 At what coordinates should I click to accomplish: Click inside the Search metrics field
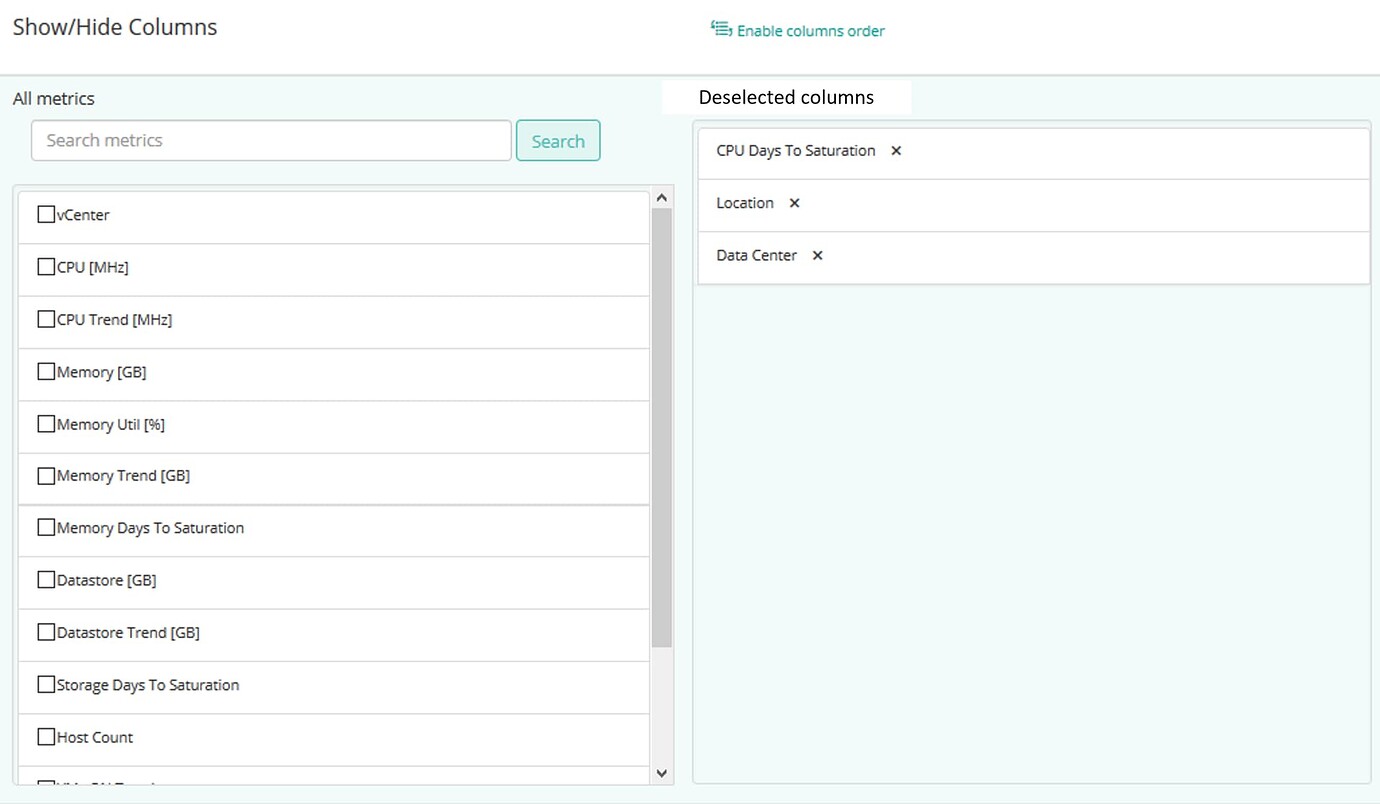pyautogui.click(x=270, y=140)
